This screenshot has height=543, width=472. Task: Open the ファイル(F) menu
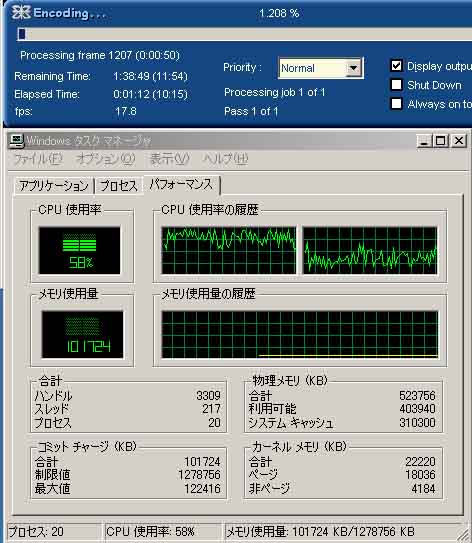point(38,159)
